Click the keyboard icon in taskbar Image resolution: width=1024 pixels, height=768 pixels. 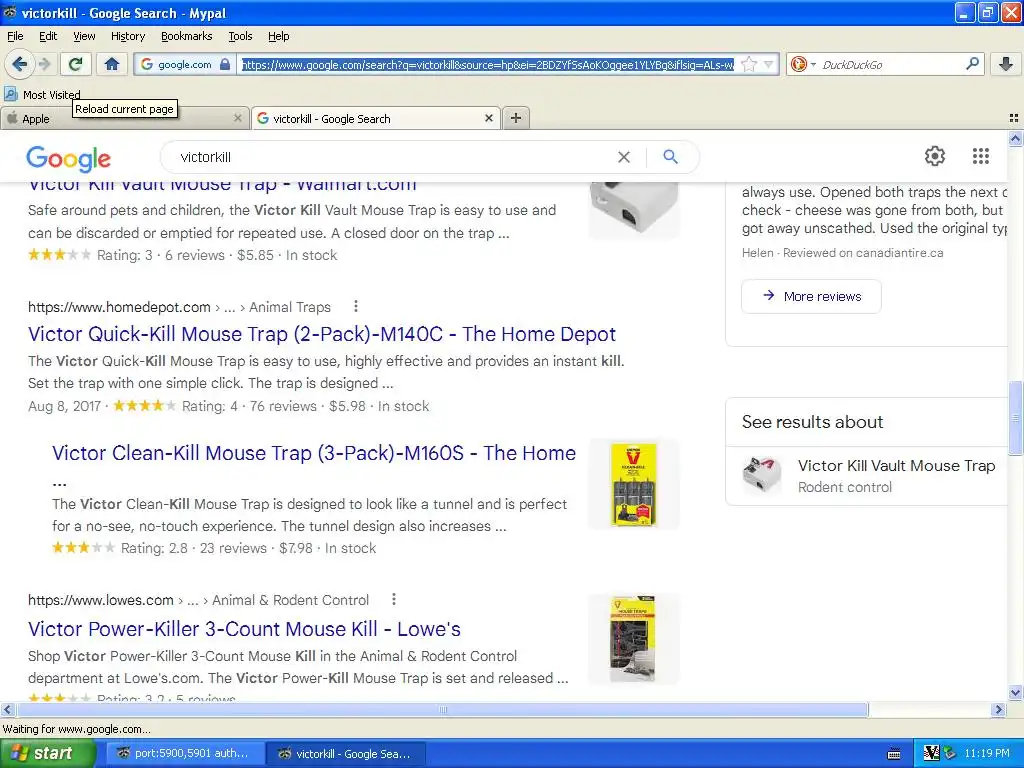point(894,754)
